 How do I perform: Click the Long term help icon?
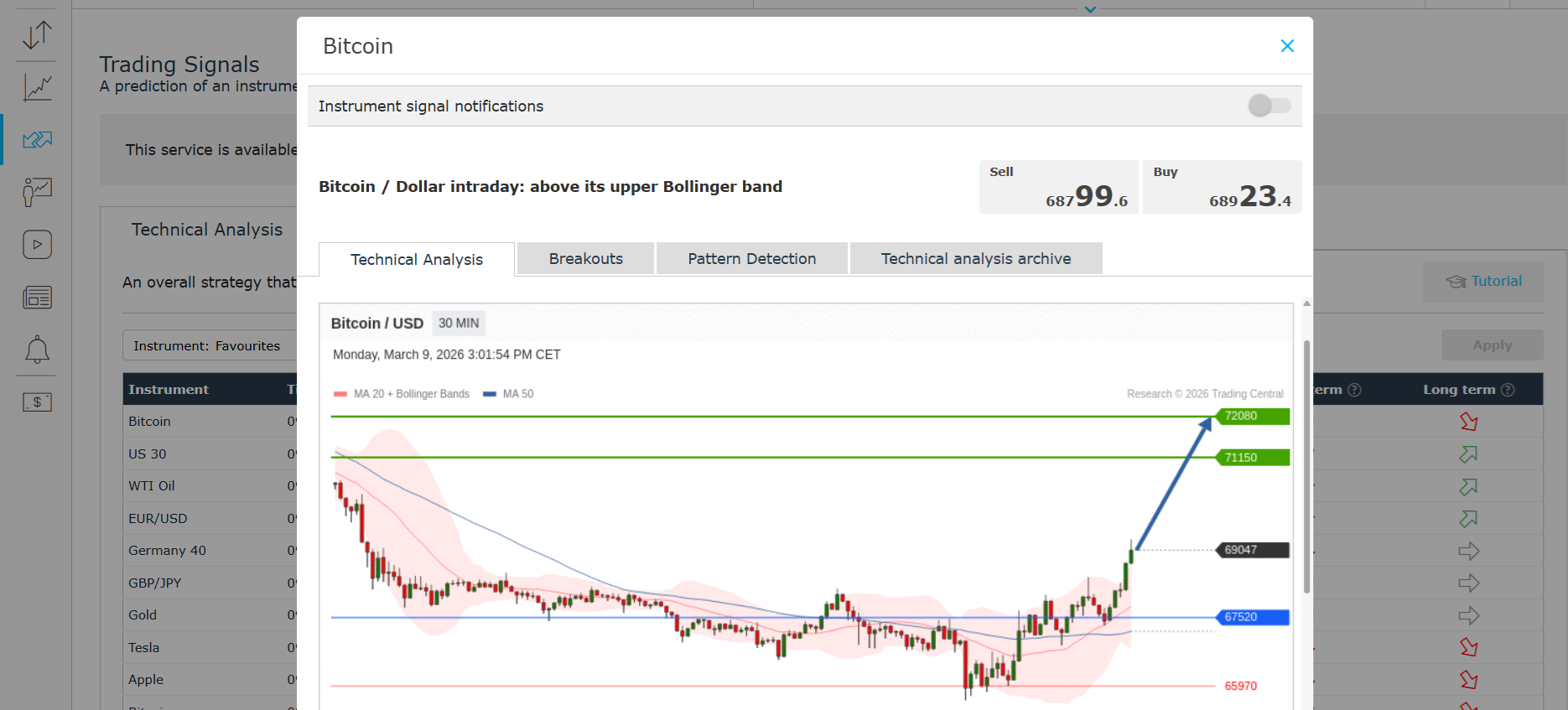[x=1508, y=390]
